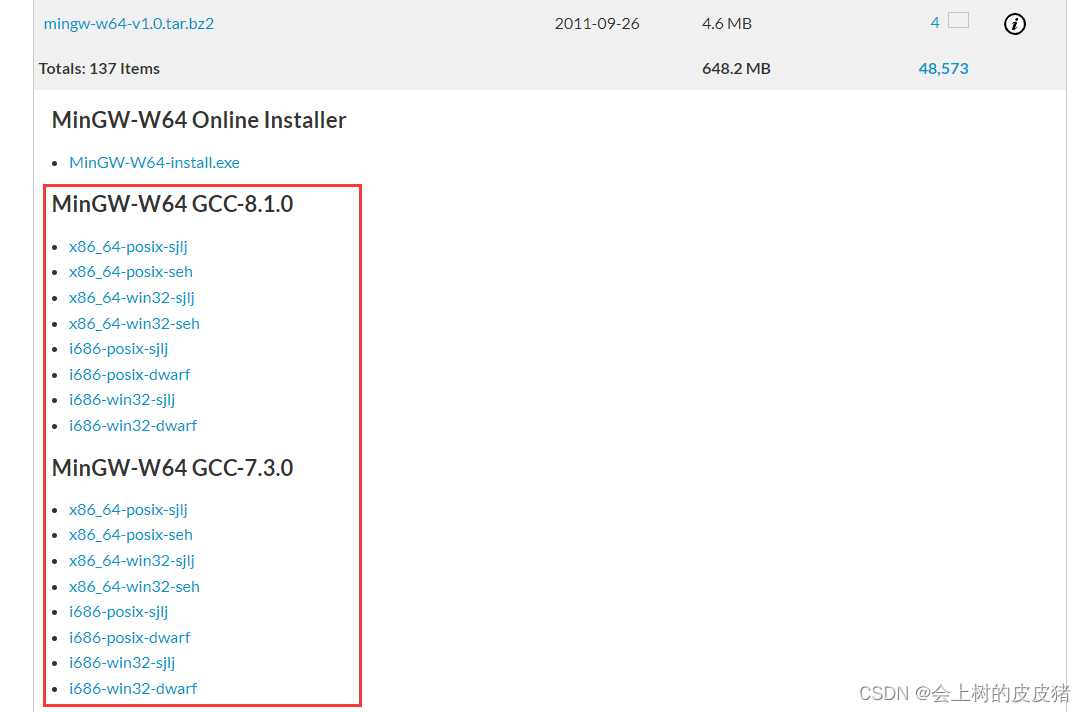
Task: Open GCC-8.1.0 i686-posix-sjlj link
Action: 118,349
